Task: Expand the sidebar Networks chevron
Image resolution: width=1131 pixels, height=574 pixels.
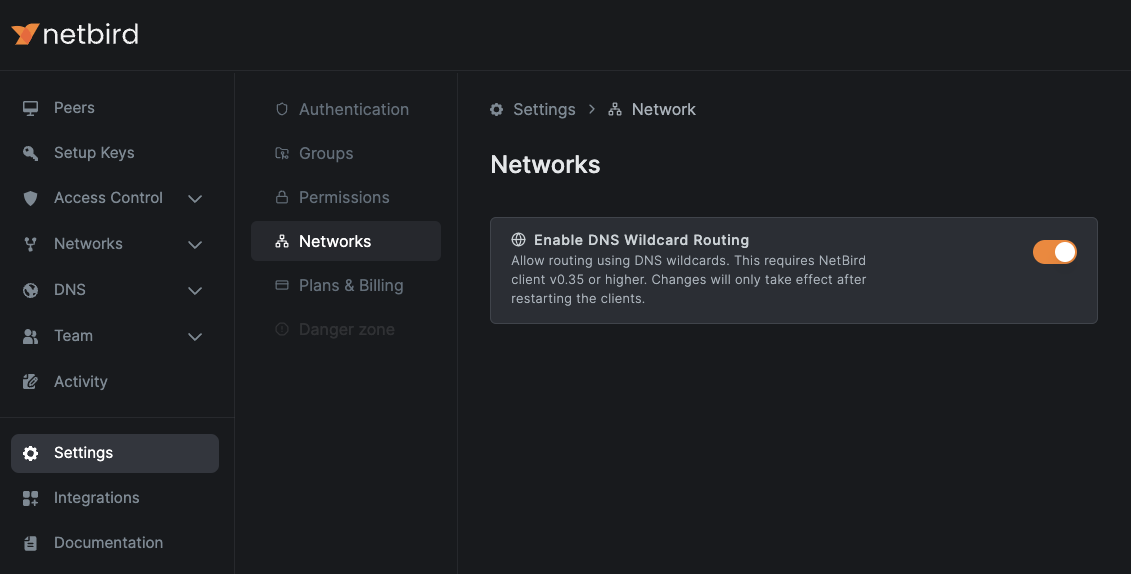Action: pos(195,244)
